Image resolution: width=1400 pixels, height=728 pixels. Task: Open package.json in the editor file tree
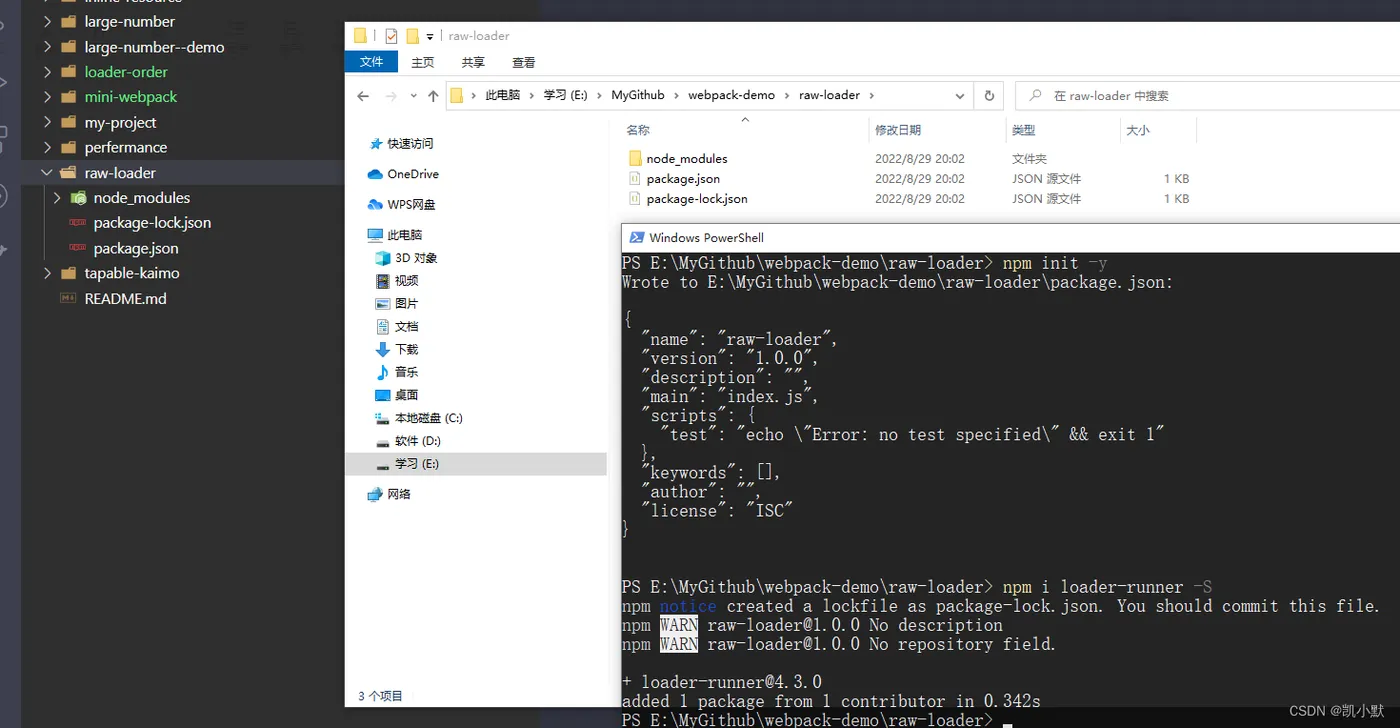[x=136, y=248]
